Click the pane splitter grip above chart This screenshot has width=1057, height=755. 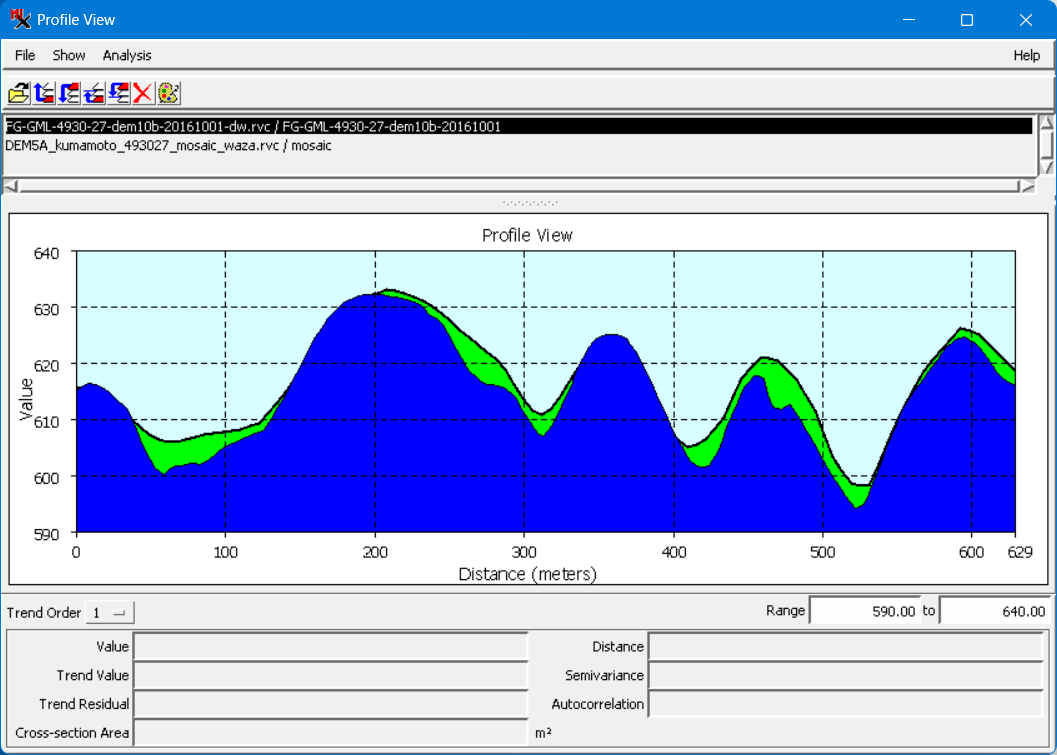point(530,202)
